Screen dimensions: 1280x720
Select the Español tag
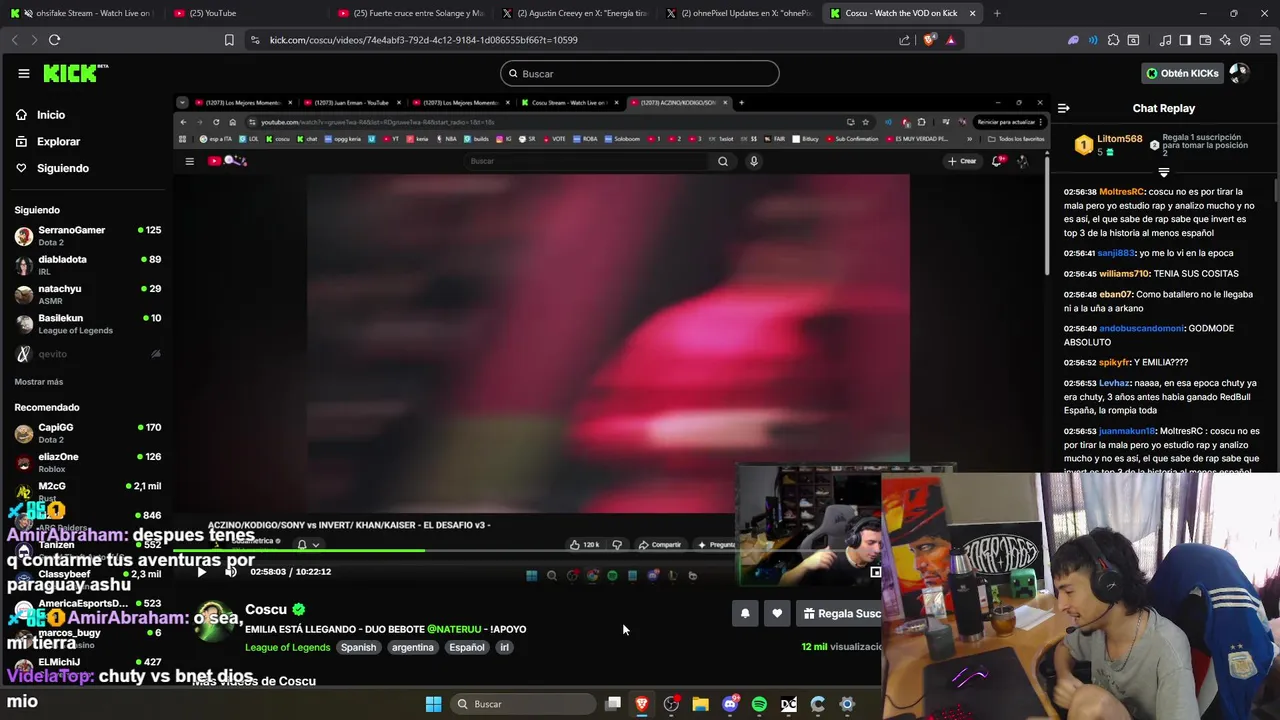click(466, 647)
